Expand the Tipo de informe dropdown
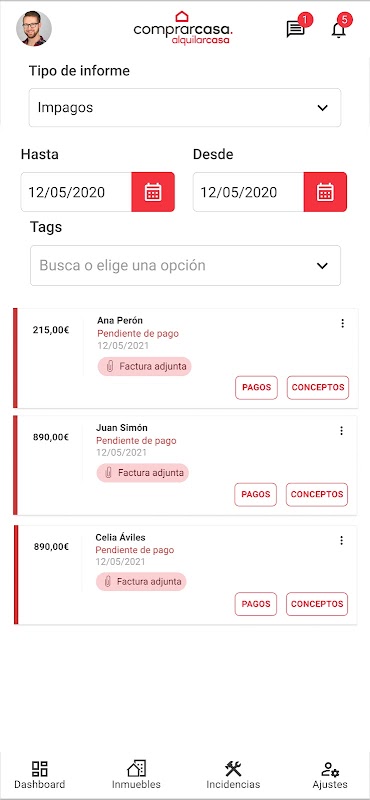Viewport: 370px width, 800px height. (185, 108)
